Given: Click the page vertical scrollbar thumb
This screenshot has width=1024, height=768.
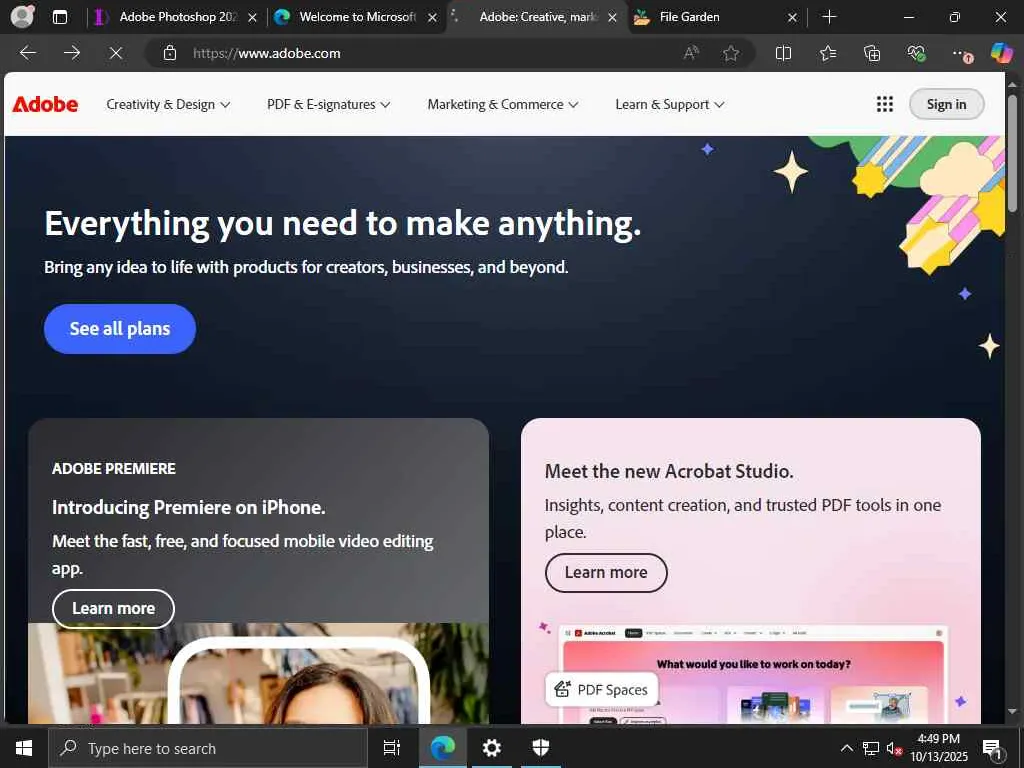Looking at the screenshot, I should 1012,153.
